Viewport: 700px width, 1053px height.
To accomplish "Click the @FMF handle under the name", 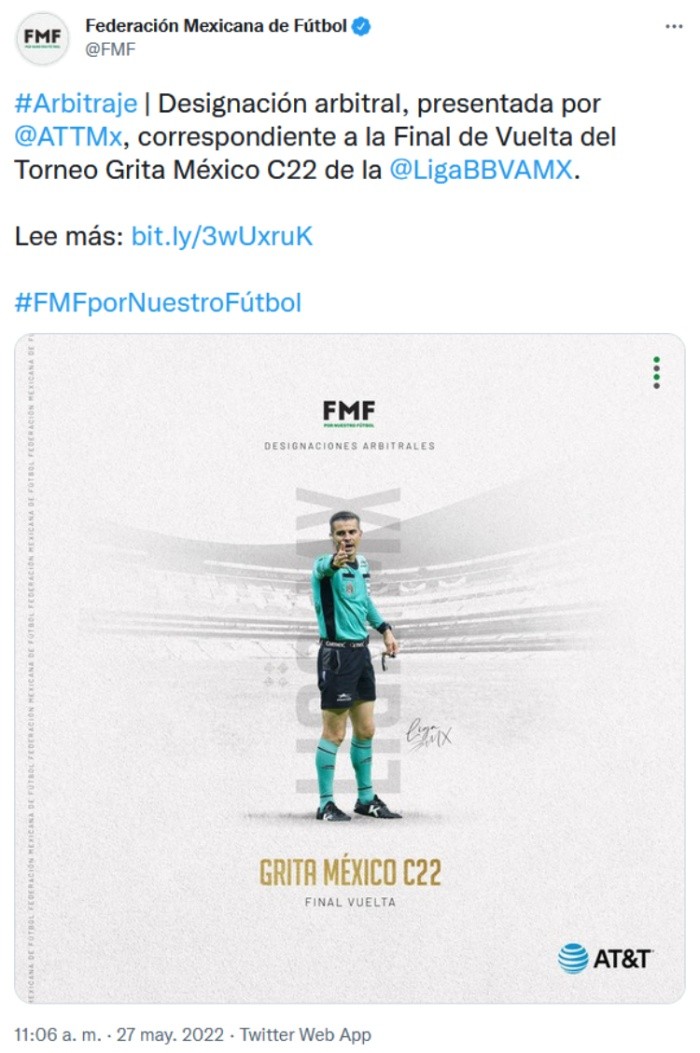I will point(110,50).
